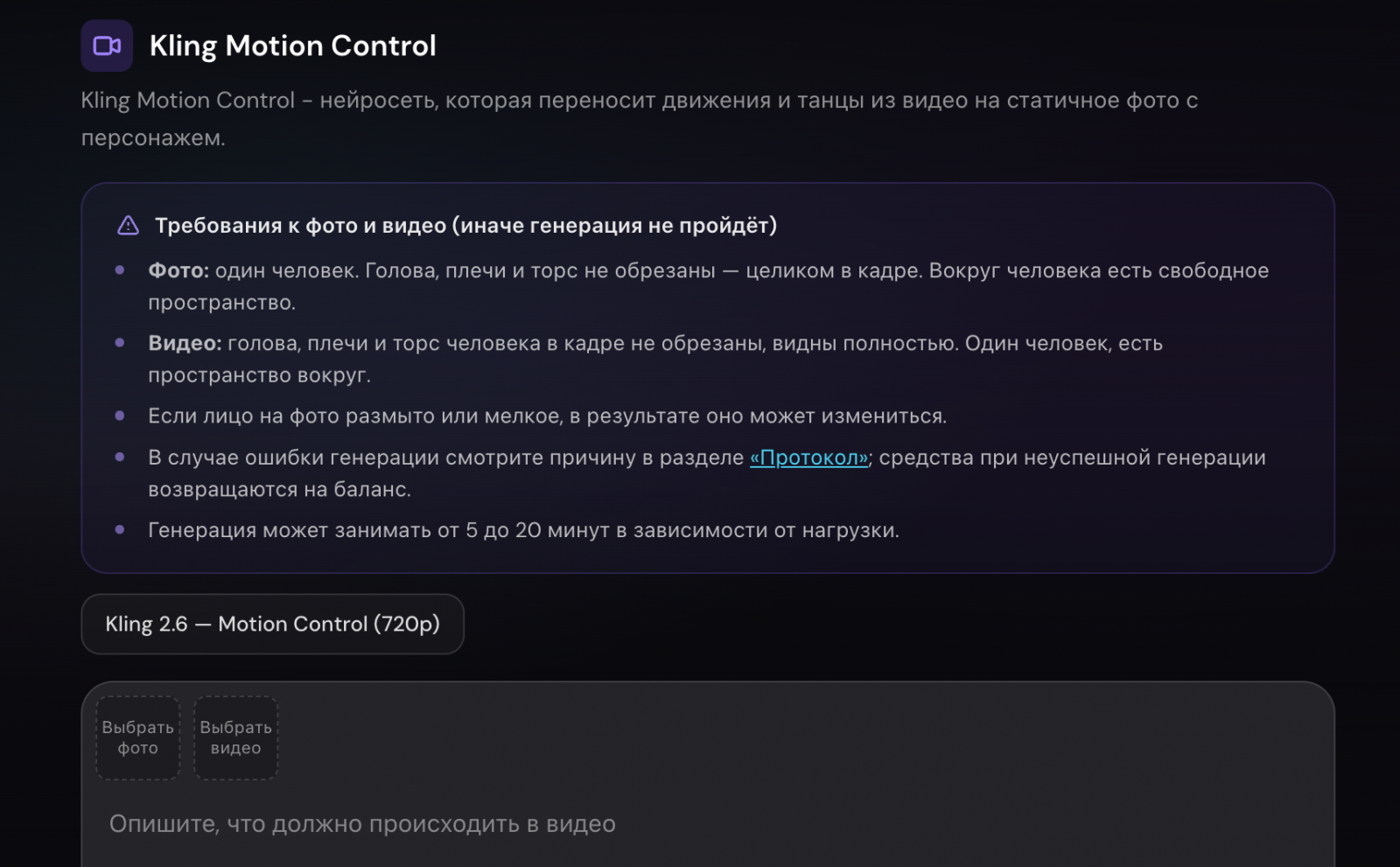
Task: Open the Kling 2.6 — Motion Control (720p) selector
Action: (272, 624)
